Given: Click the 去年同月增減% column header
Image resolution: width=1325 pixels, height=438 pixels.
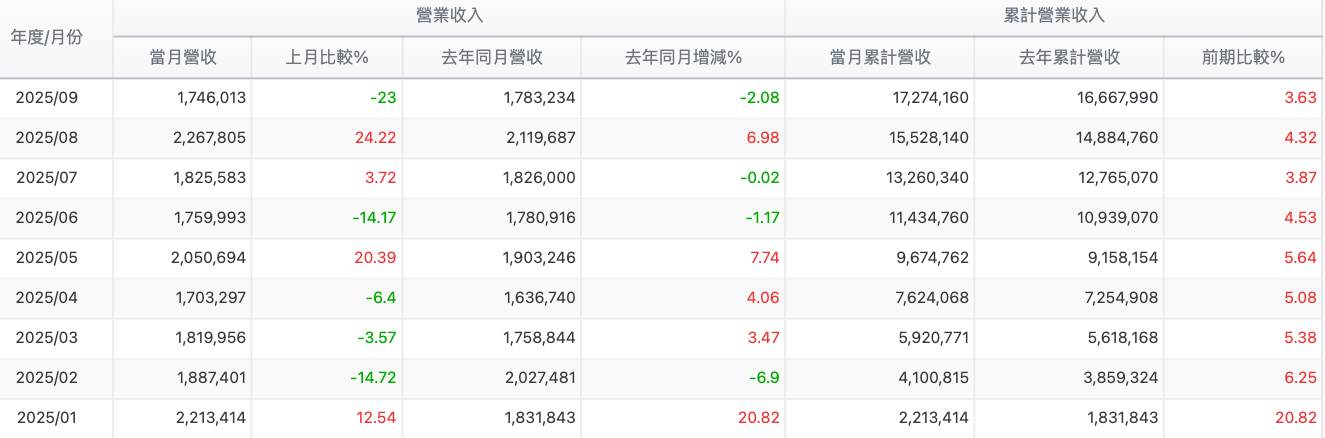Looking at the screenshot, I should tap(683, 57).
